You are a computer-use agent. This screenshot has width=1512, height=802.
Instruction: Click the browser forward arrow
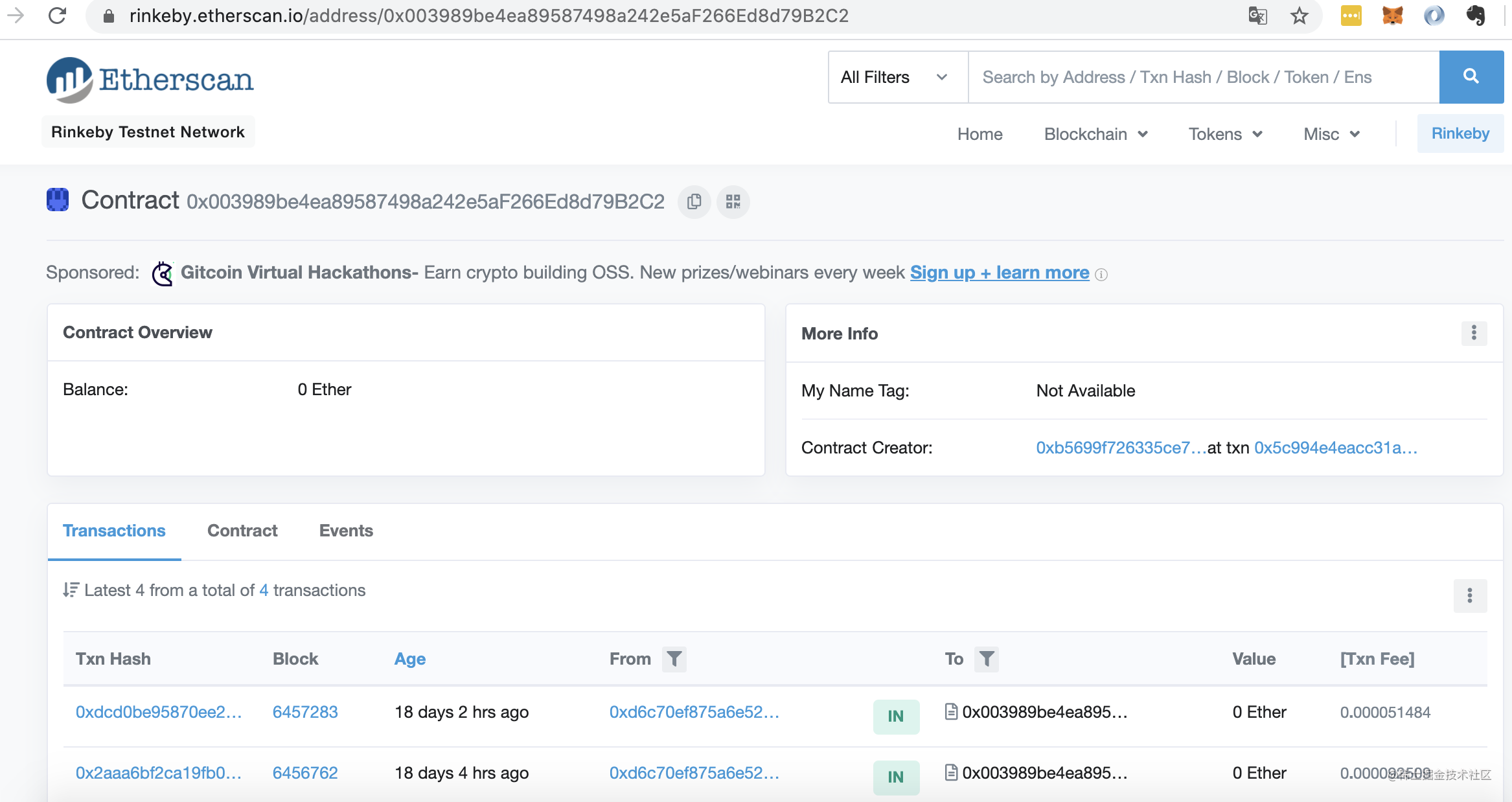click(x=16, y=16)
